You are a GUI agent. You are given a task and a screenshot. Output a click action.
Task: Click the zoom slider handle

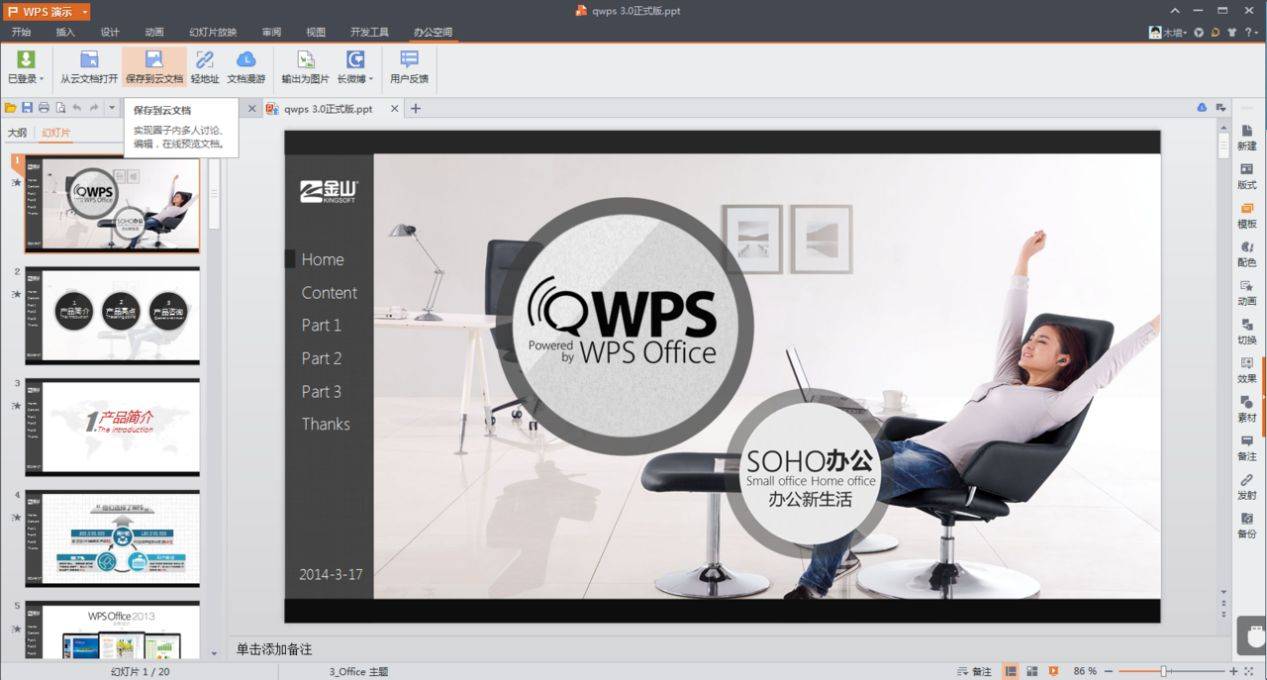(x=1163, y=671)
